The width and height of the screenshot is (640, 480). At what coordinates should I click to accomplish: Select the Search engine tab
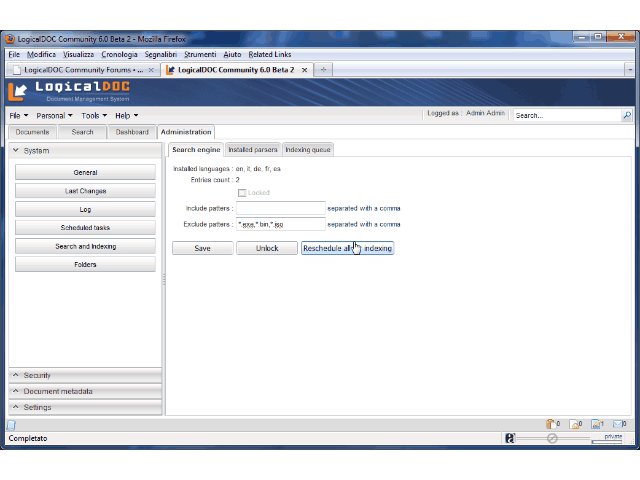pos(196,150)
